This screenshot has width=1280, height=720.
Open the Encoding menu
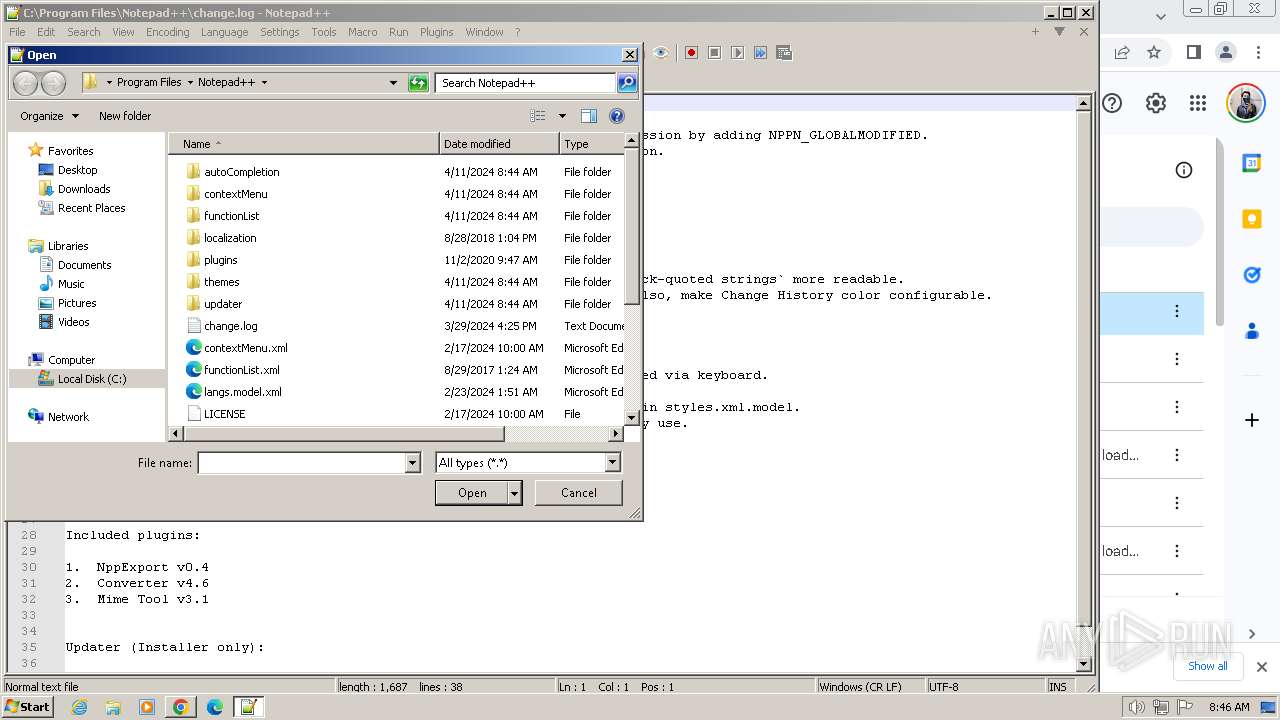[x=167, y=32]
